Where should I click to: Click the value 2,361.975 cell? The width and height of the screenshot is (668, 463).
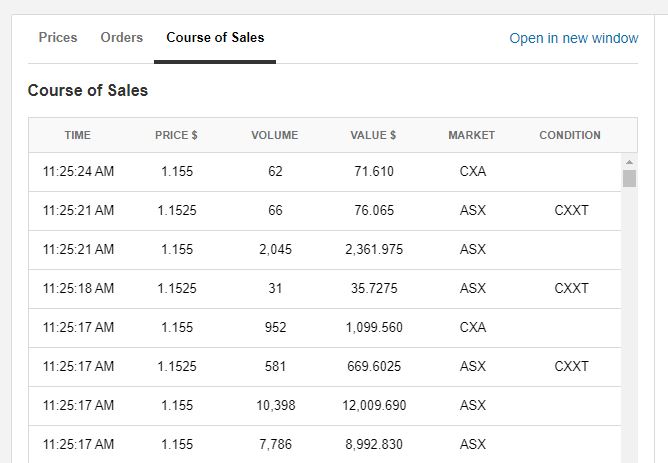point(374,250)
